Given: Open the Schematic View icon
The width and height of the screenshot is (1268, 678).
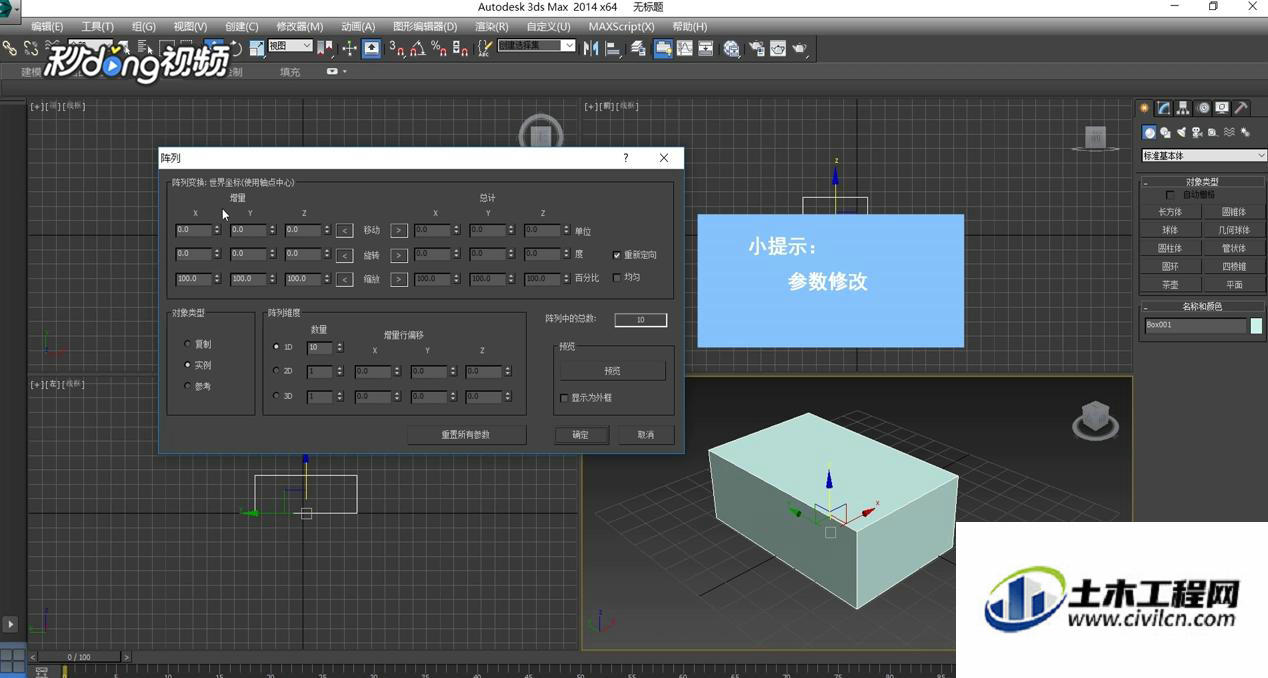Looking at the screenshot, I should (707, 48).
